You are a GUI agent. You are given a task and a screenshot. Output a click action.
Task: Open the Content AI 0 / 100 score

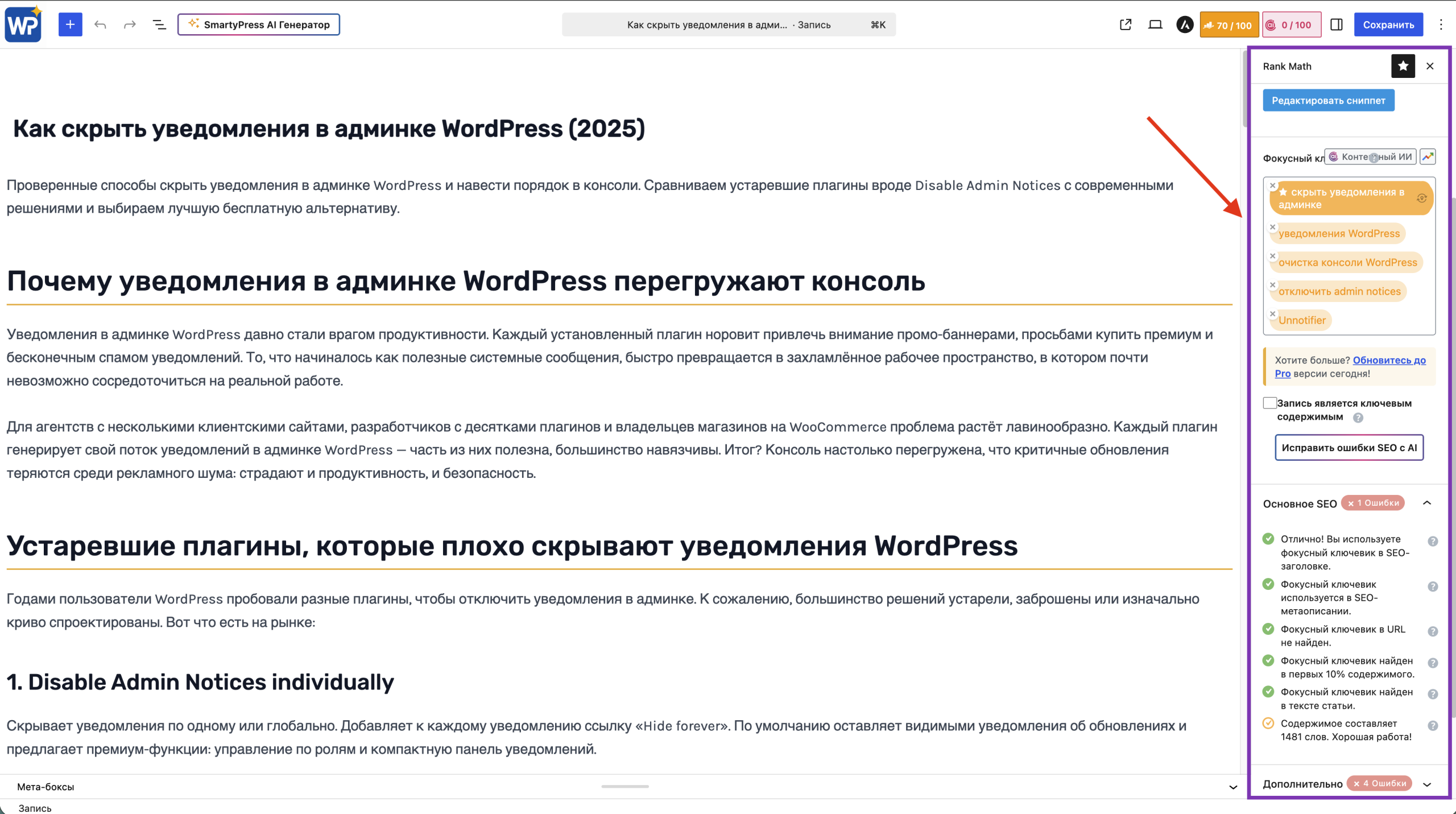tap(1291, 25)
